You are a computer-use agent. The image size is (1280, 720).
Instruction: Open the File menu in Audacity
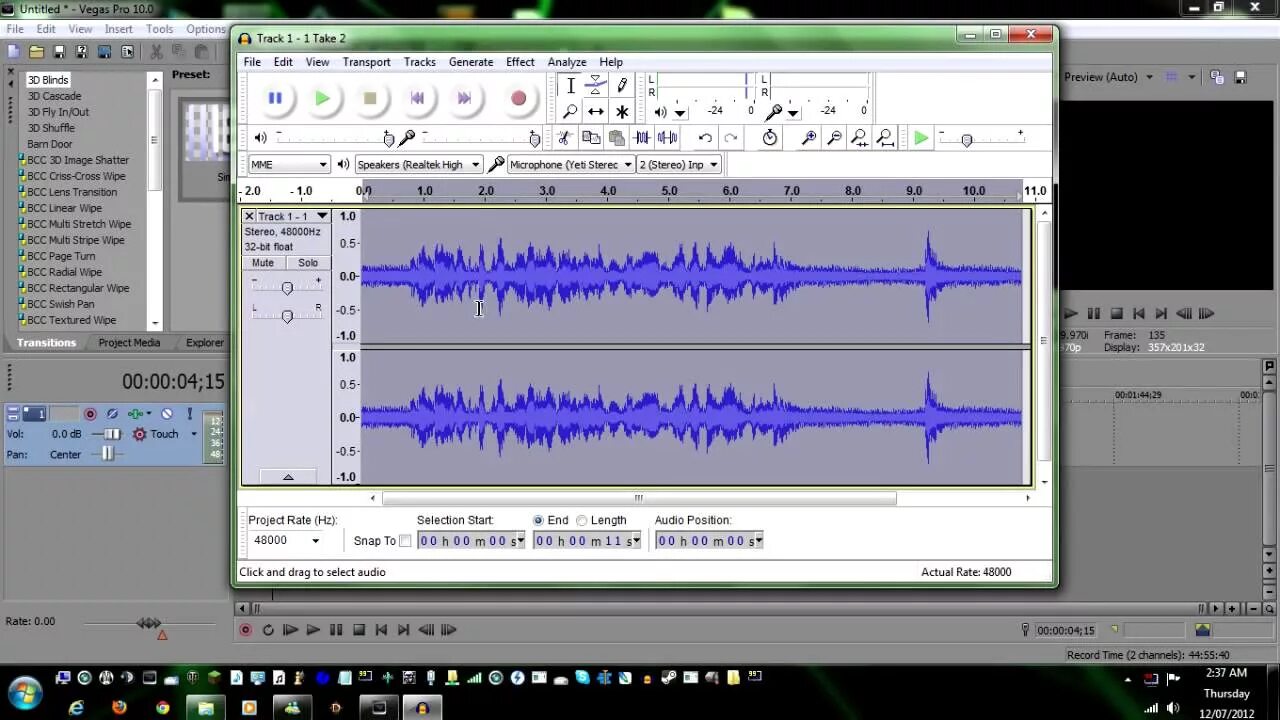point(252,62)
